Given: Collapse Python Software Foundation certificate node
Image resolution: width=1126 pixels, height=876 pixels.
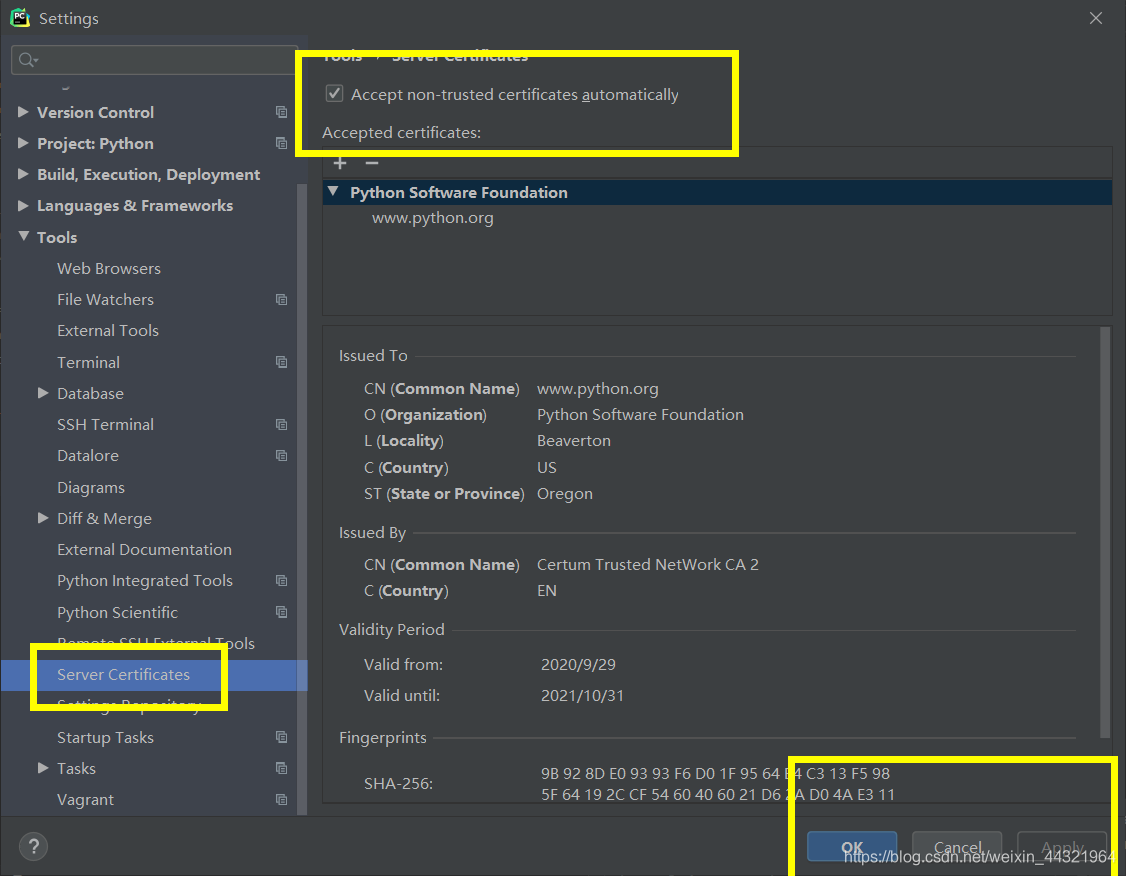Looking at the screenshot, I should click(333, 192).
